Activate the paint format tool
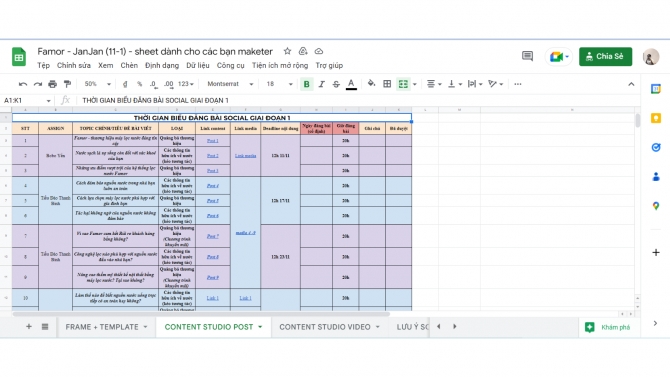 67,84
